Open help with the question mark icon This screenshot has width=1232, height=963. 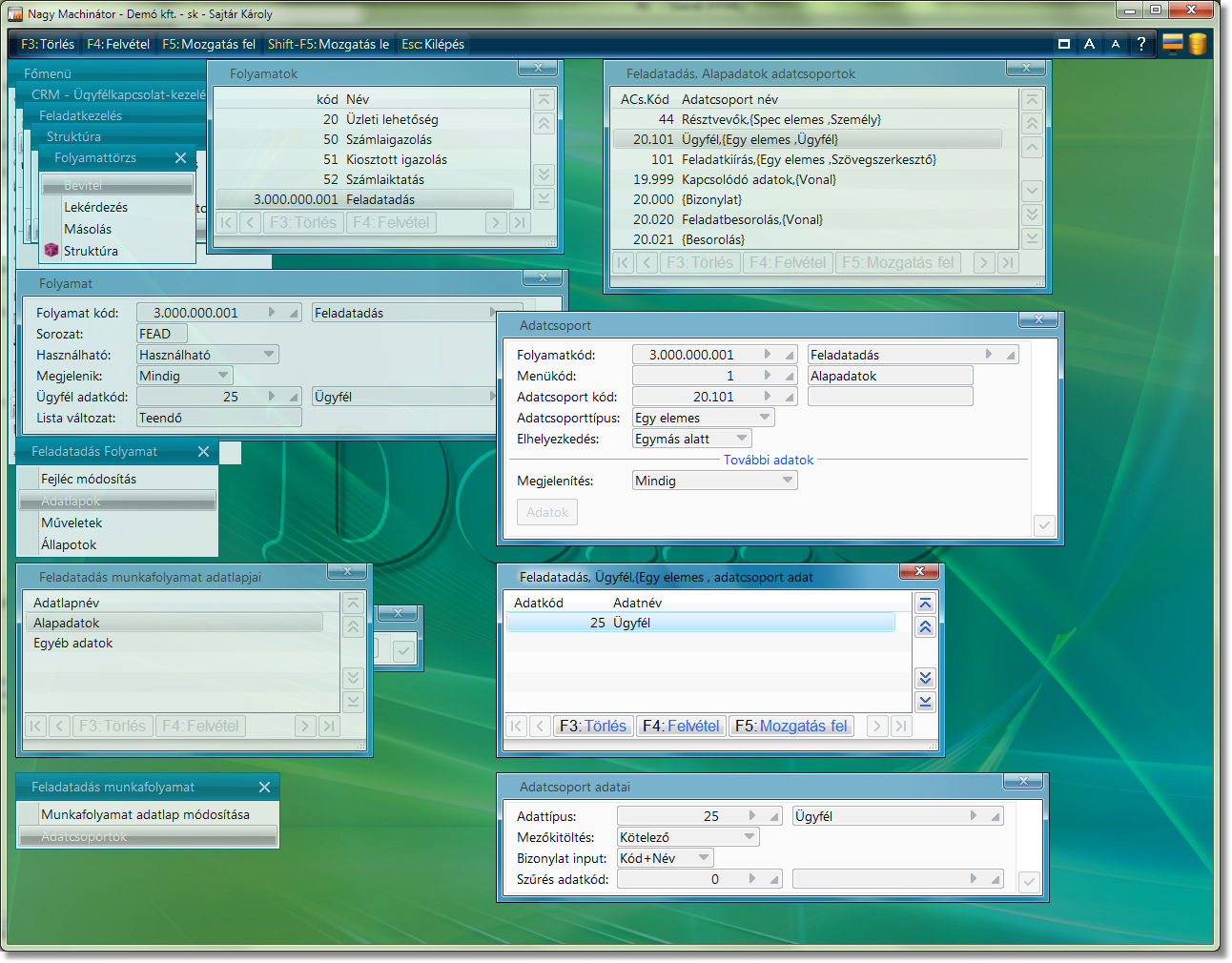point(1140,44)
